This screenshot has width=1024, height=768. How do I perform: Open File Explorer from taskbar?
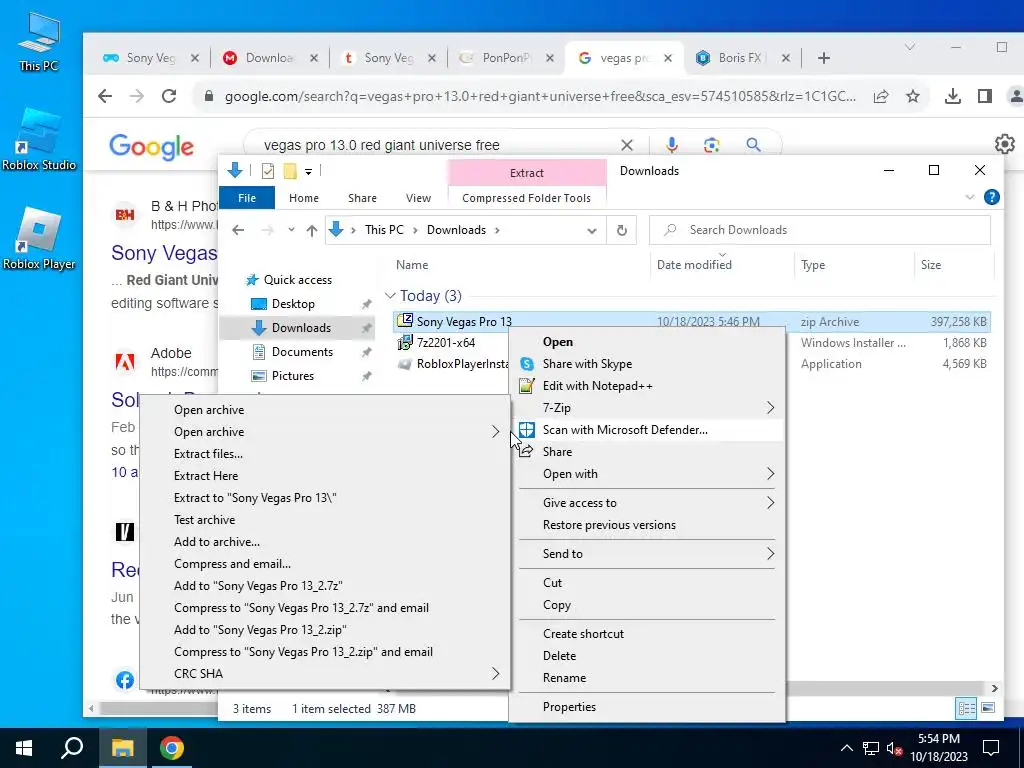122,748
